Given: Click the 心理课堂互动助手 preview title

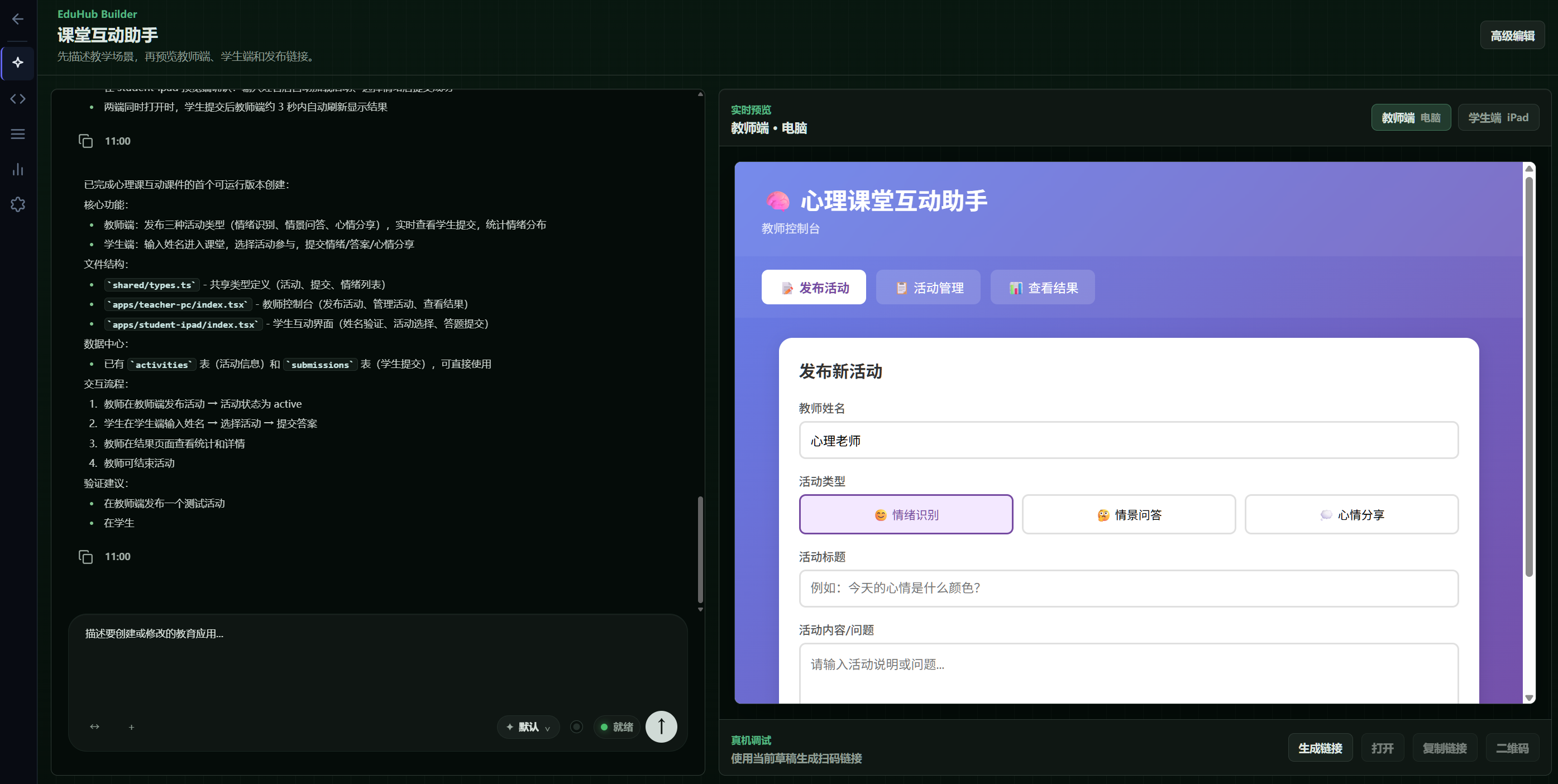Looking at the screenshot, I should [893, 201].
